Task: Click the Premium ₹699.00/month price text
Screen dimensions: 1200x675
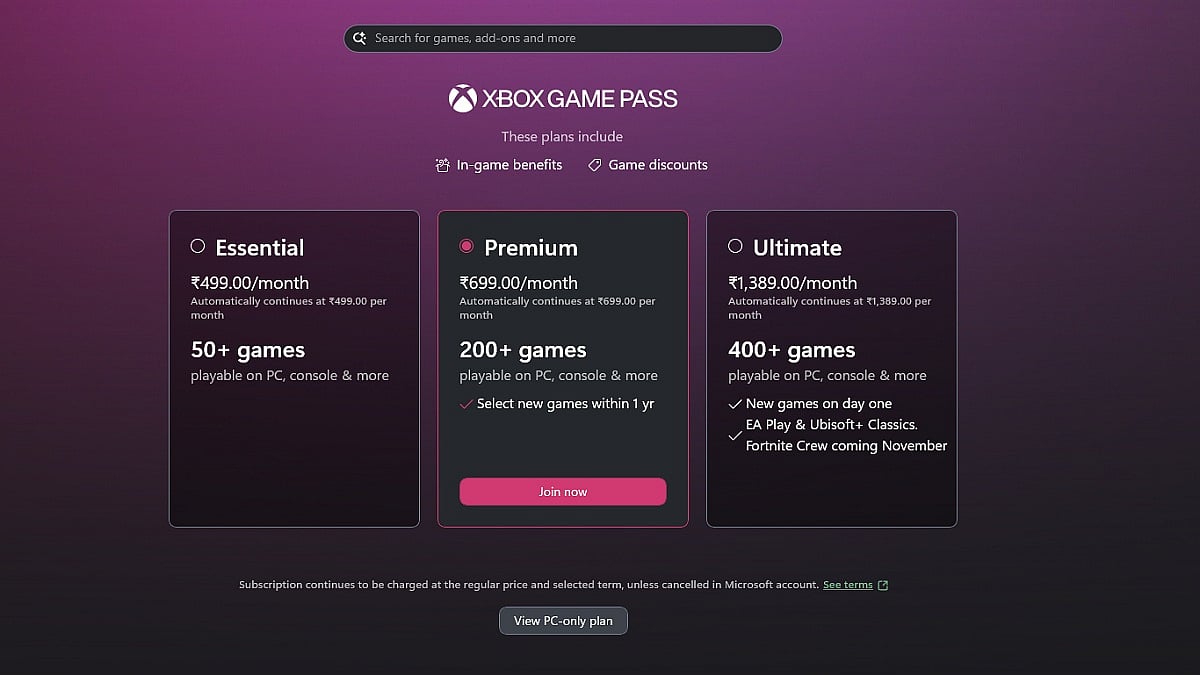Action: pyautogui.click(x=518, y=283)
